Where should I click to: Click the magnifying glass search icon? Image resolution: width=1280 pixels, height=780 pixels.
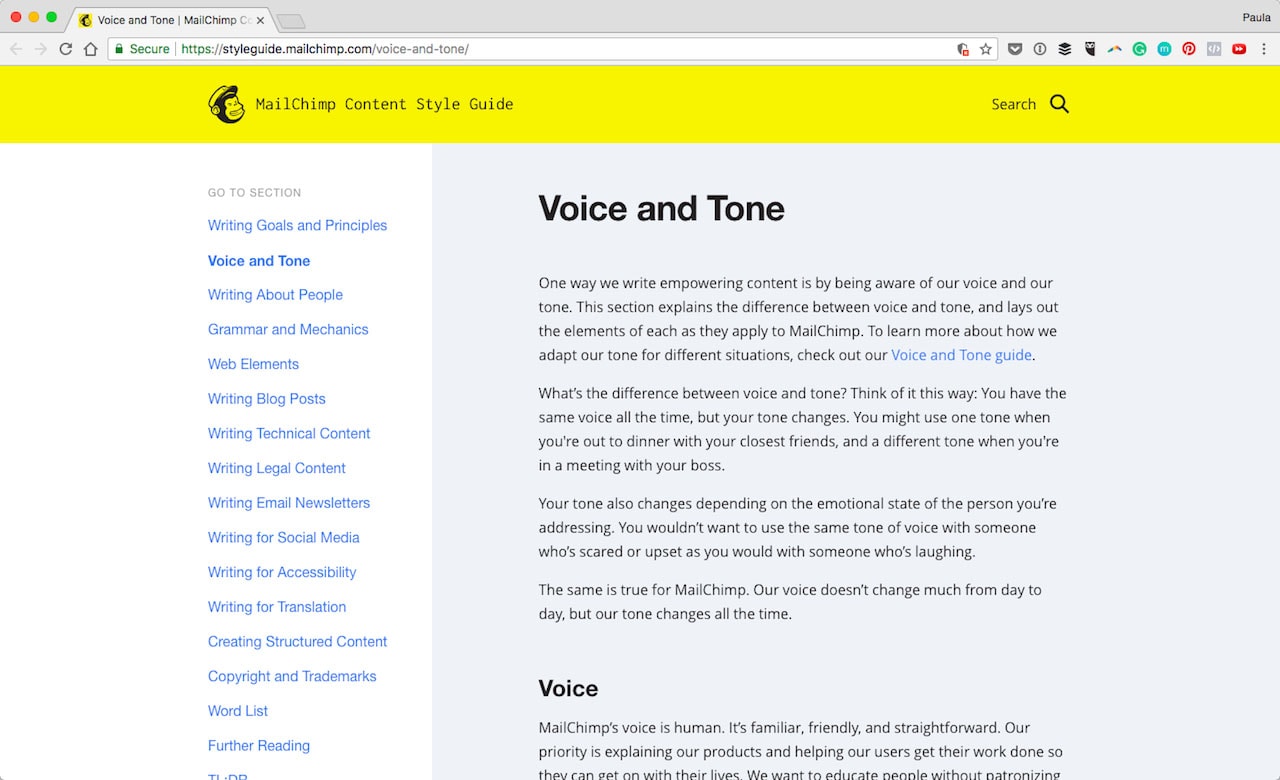(x=1060, y=104)
